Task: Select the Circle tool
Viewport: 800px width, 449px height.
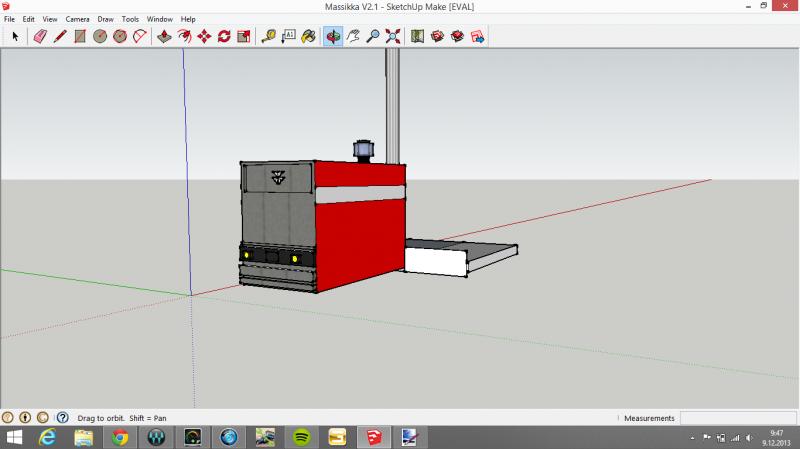Action: click(99, 36)
